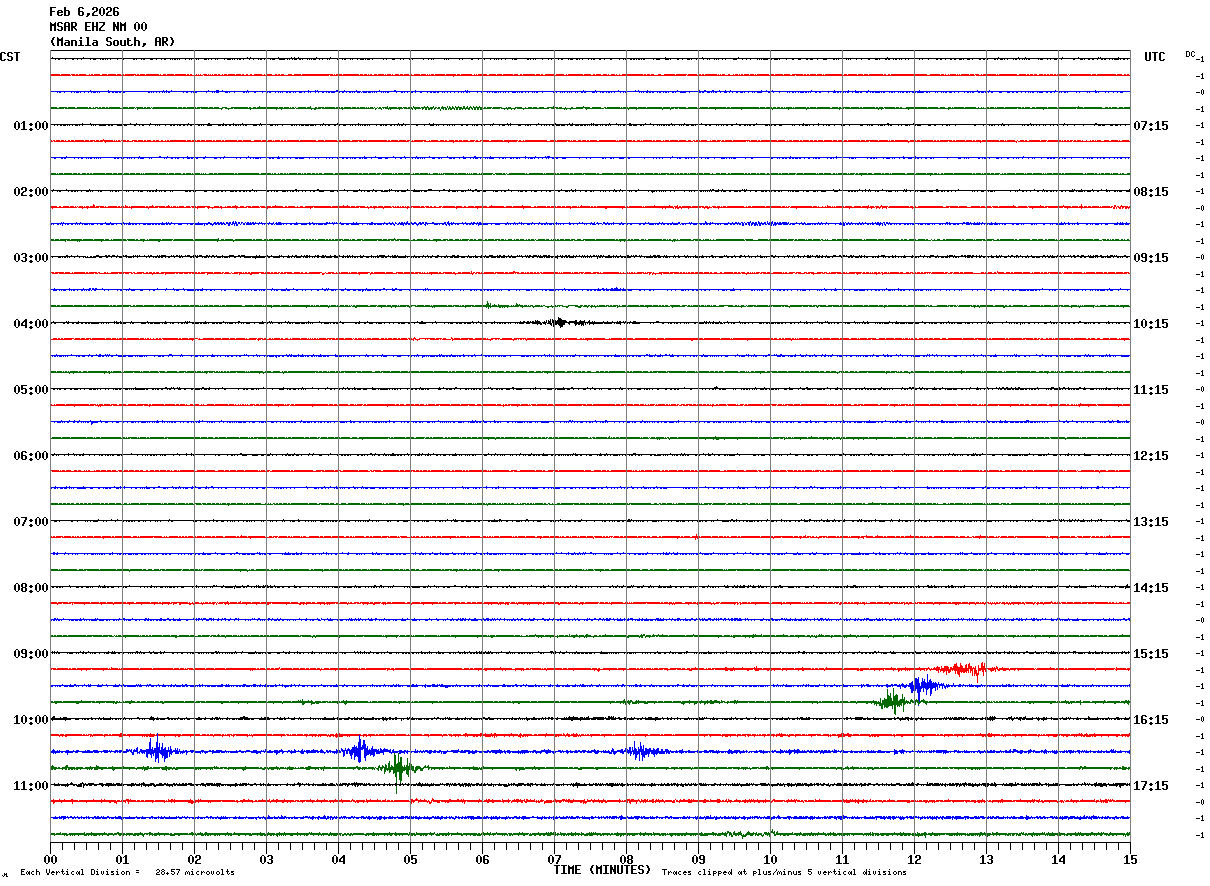This screenshot has height=886, width=1210.
Task: Click the Feb 6,2026 date header
Action: coord(84,12)
